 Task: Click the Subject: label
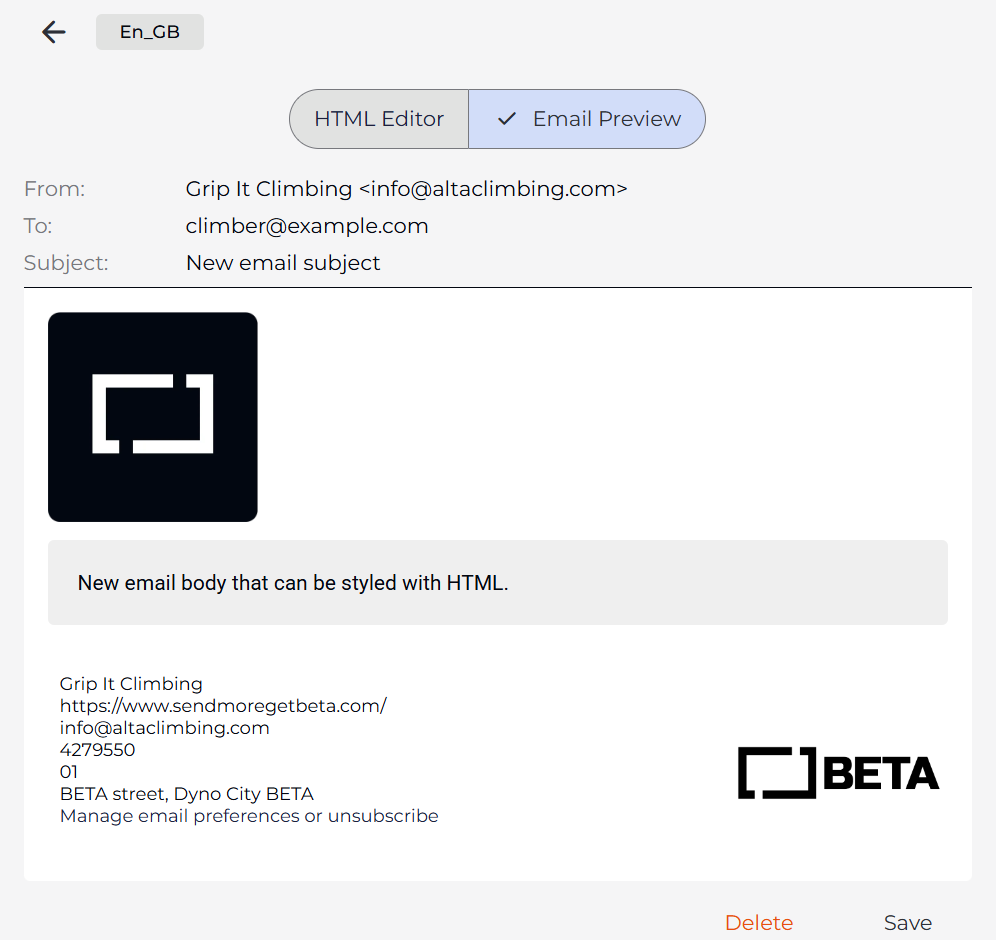click(x=66, y=263)
